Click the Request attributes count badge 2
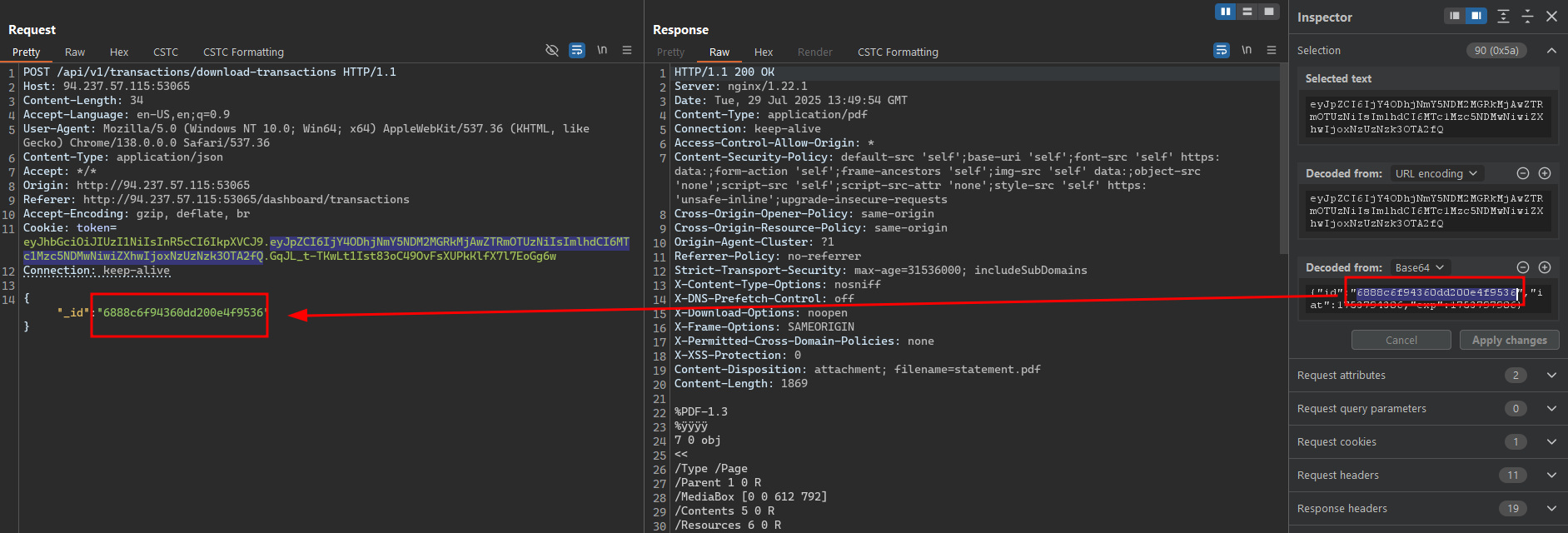This screenshot has height=533, width=1568. [x=1516, y=376]
